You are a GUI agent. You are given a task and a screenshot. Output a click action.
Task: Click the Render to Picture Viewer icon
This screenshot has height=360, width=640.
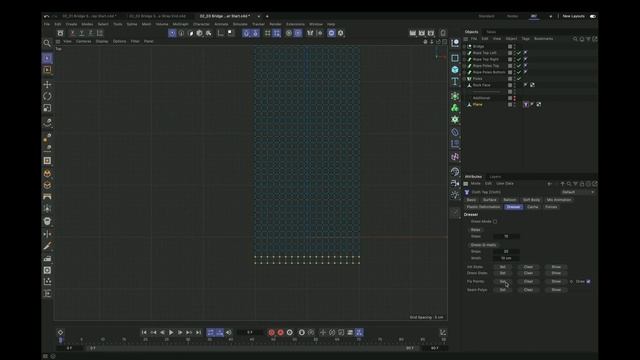(422, 33)
